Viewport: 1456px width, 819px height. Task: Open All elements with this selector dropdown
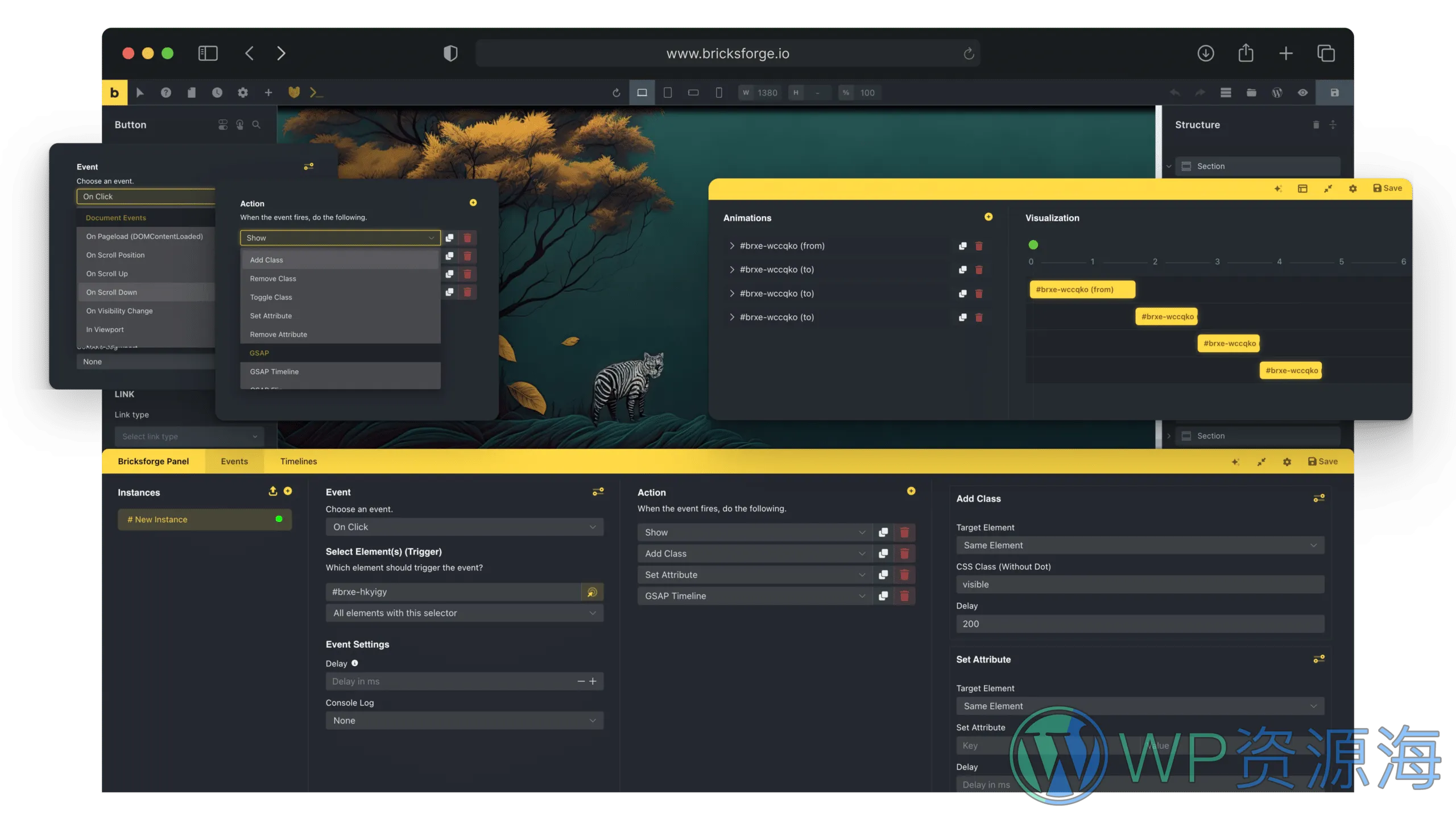[464, 613]
